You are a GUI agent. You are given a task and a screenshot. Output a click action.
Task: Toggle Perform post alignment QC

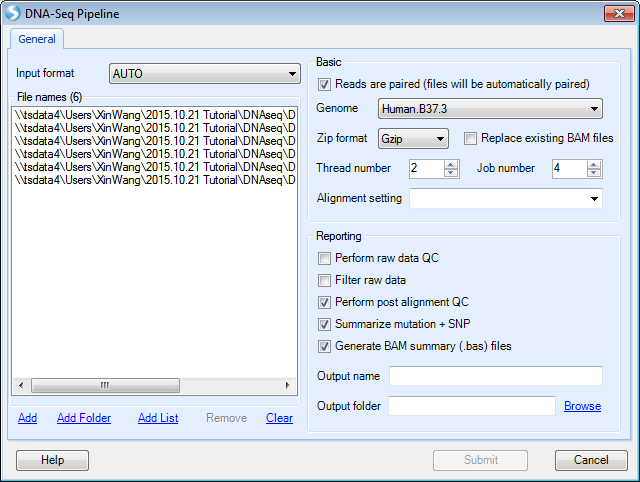pos(324,302)
